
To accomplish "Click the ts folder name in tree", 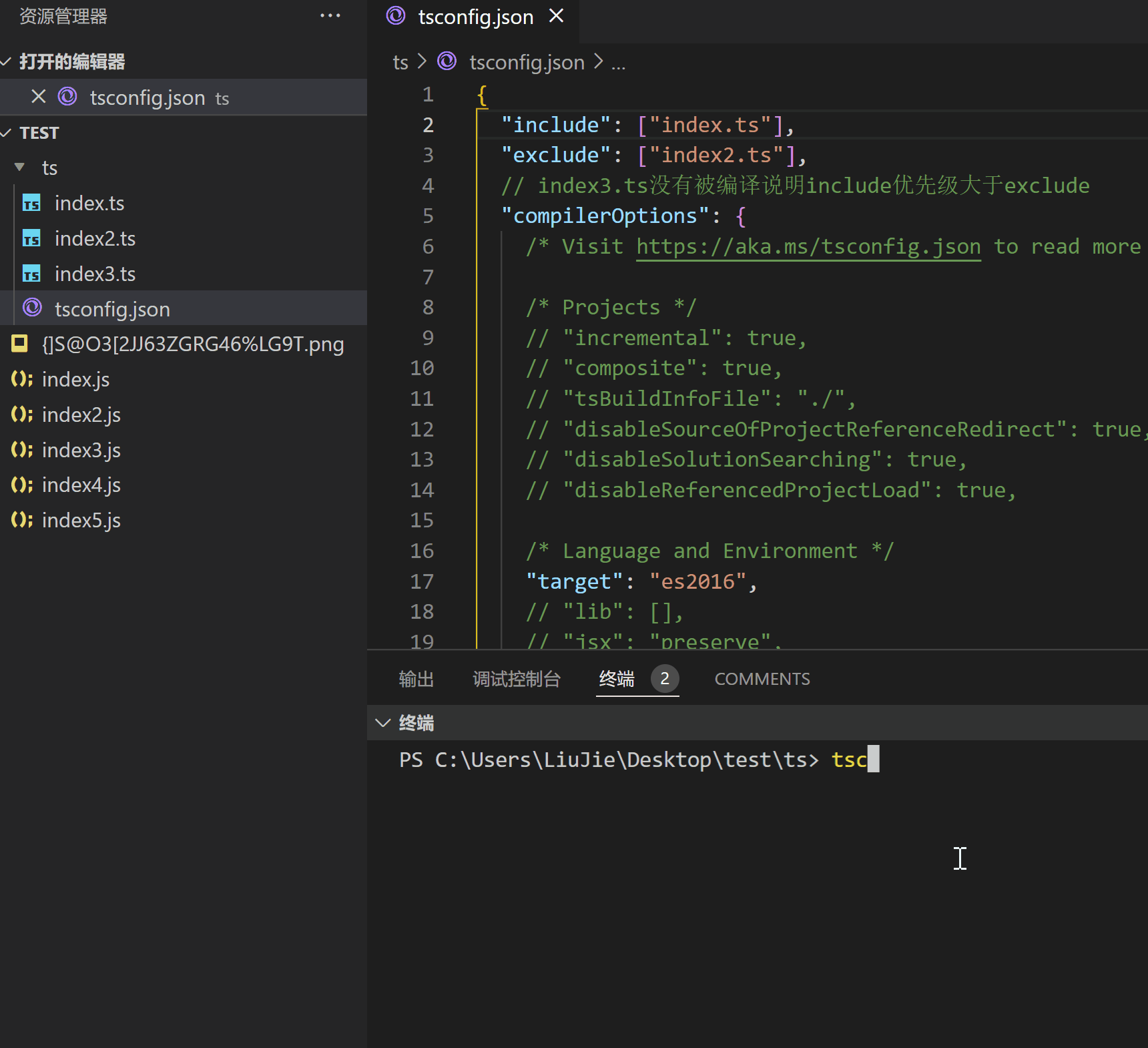I will coord(49,168).
